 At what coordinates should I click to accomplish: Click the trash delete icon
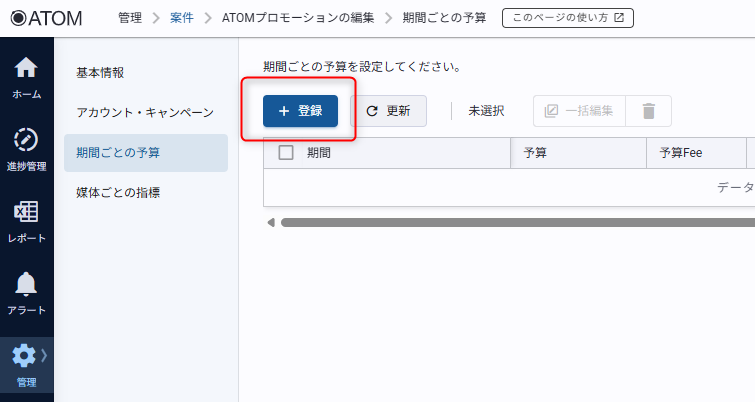click(x=648, y=111)
